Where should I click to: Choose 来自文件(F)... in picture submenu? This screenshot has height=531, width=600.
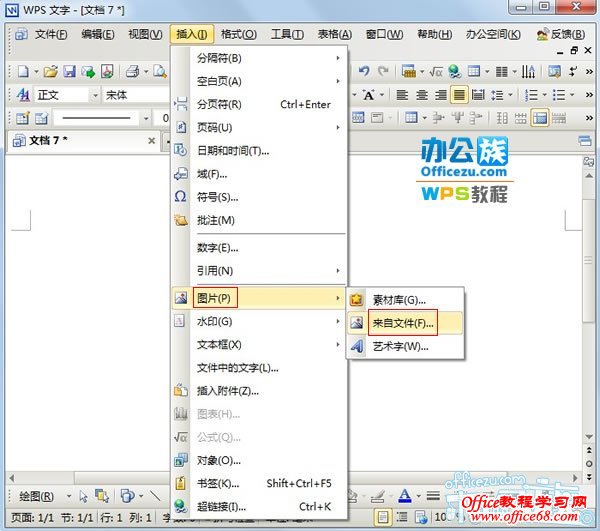tap(405, 323)
